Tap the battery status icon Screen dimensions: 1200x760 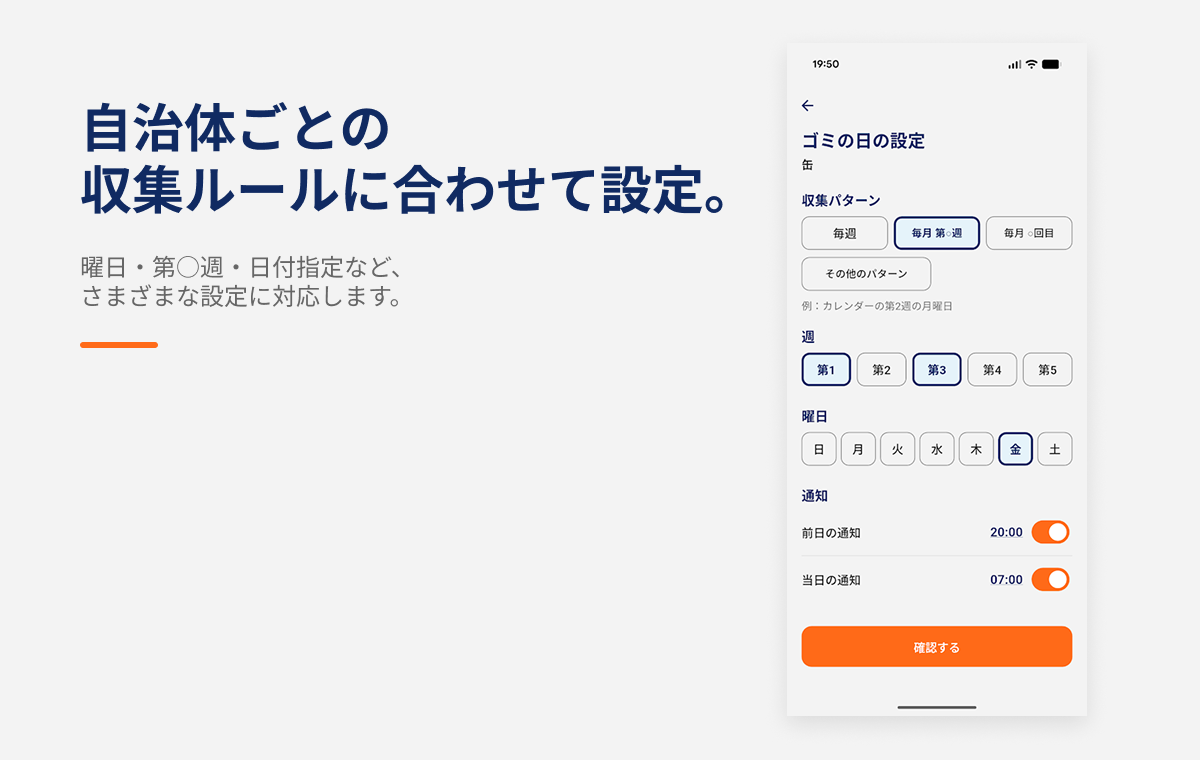coord(1051,64)
